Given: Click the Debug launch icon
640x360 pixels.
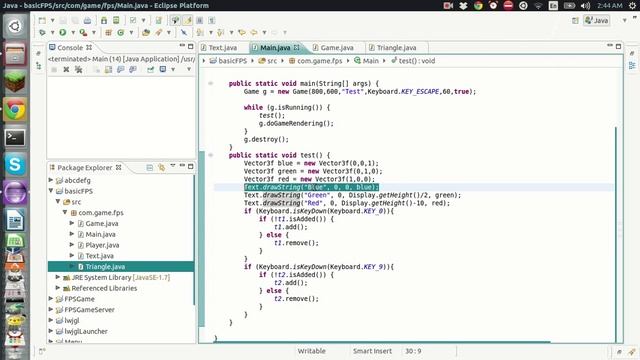Looking at the screenshot, I should (x=42, y=33).
